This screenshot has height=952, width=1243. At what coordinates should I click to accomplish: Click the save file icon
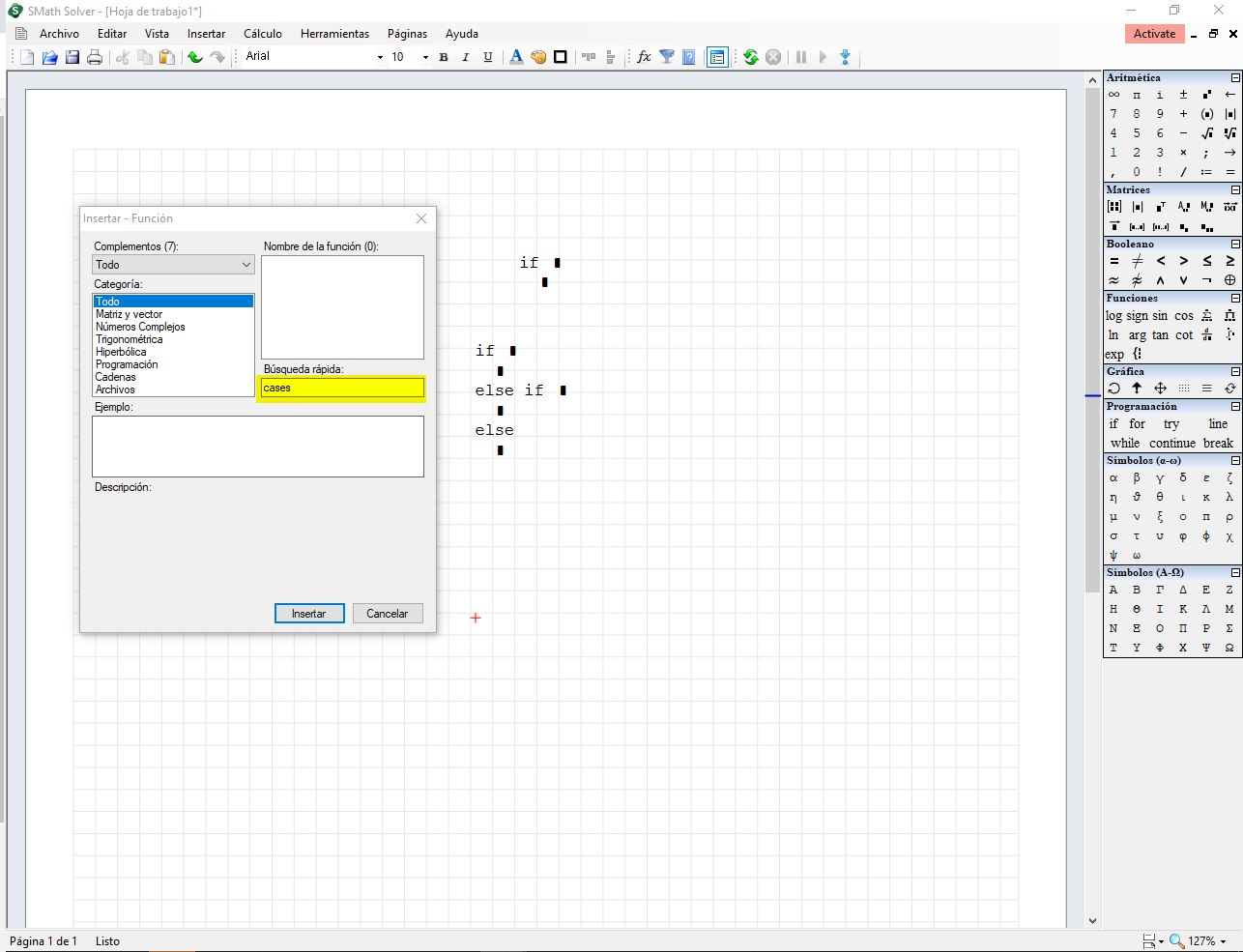[x=72, y=57]
